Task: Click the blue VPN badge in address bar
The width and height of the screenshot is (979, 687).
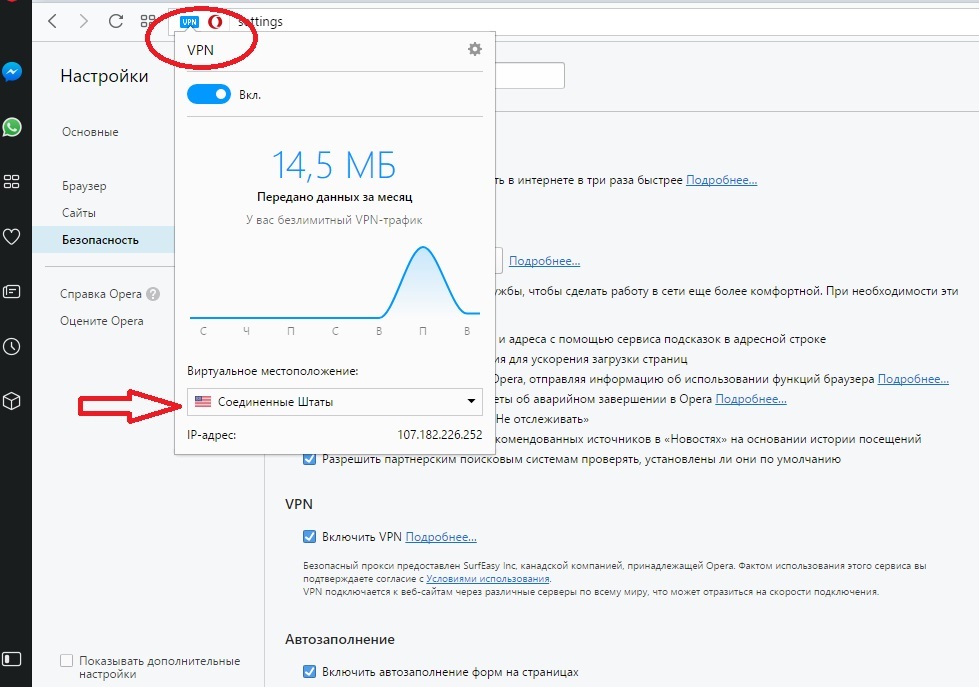Action: tap(189, 22)
